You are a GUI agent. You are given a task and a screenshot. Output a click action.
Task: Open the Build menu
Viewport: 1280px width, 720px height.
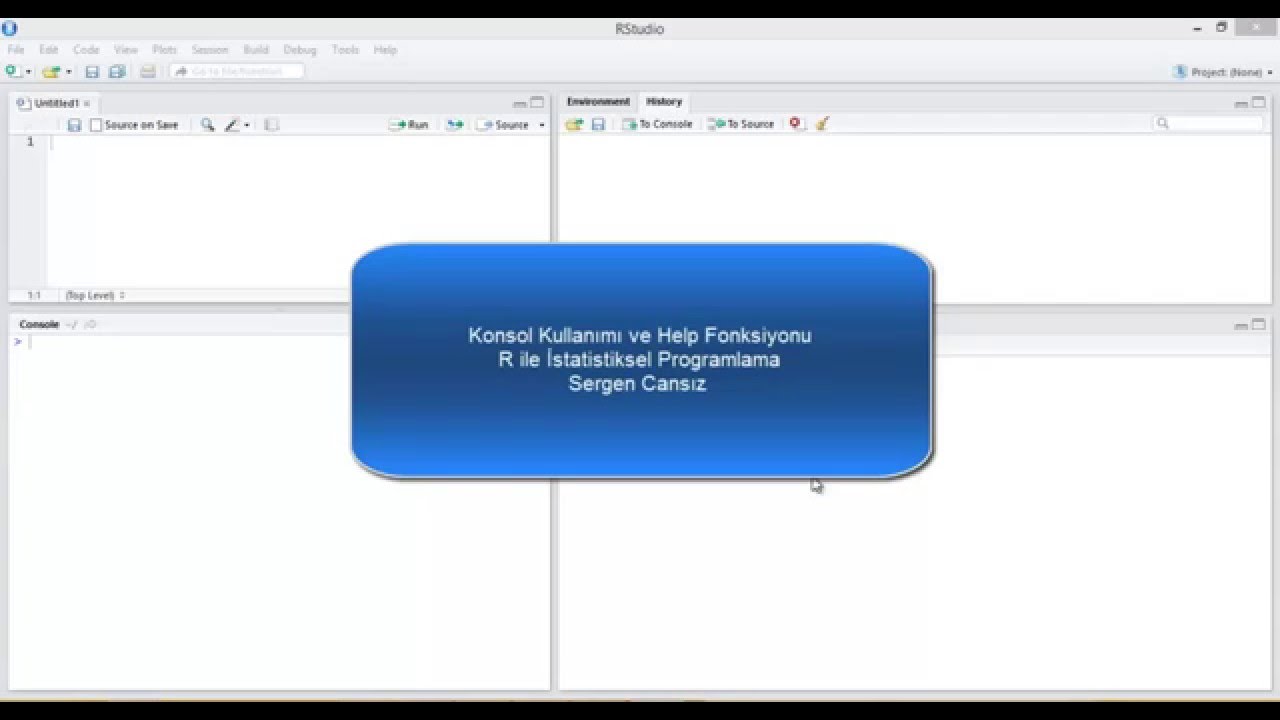tap(256, 49)
